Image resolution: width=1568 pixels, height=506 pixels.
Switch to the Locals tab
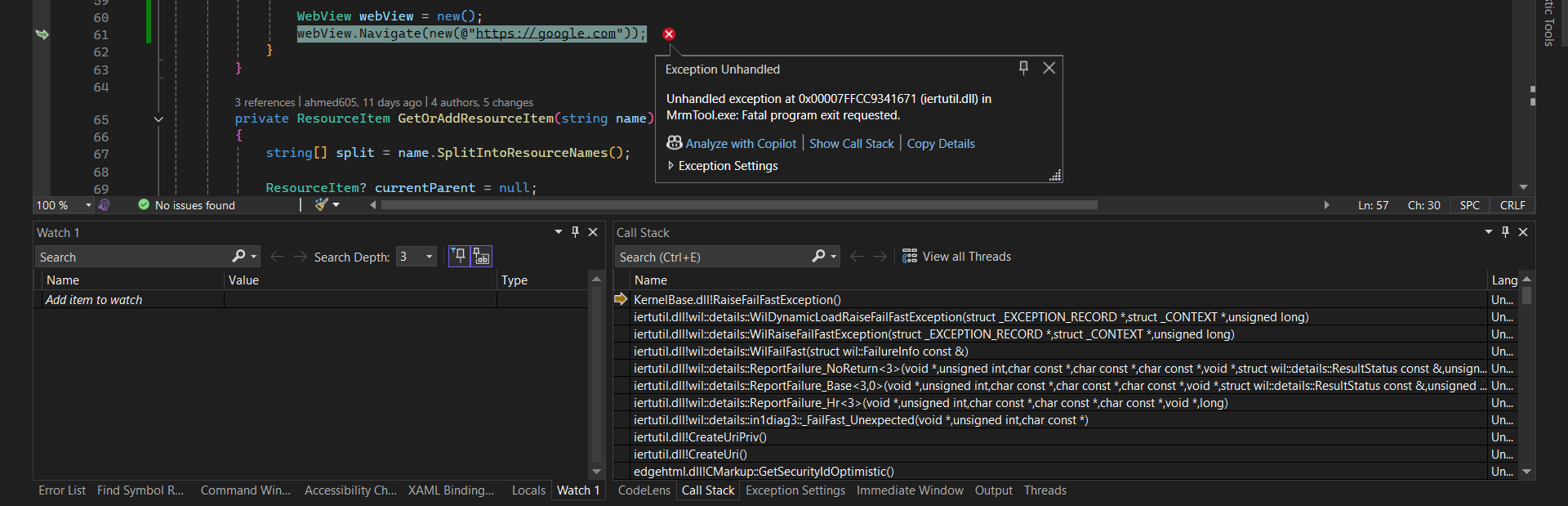coord(528,490)
